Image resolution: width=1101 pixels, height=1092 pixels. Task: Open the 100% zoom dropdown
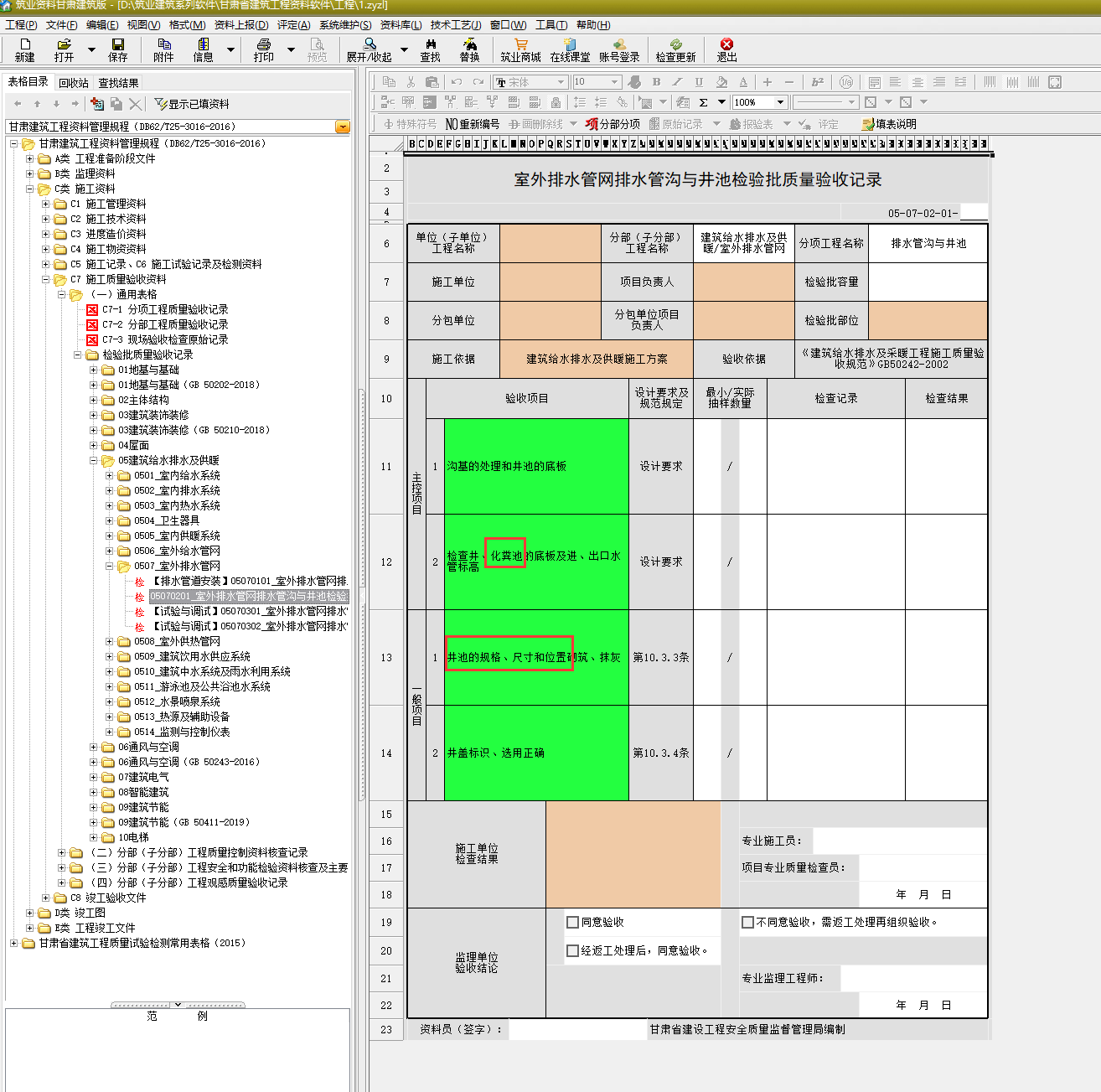[x=780, y=102]
